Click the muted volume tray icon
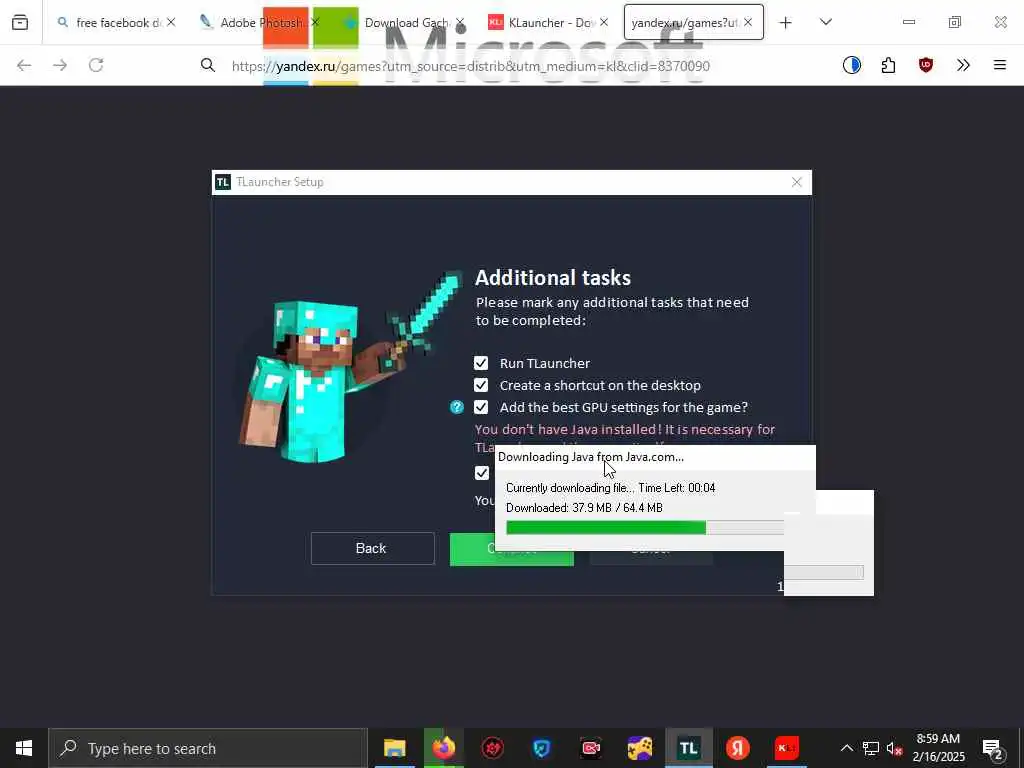Image resolution: width=1024 pixels, height=768 pixels. [x=894, y=748]
